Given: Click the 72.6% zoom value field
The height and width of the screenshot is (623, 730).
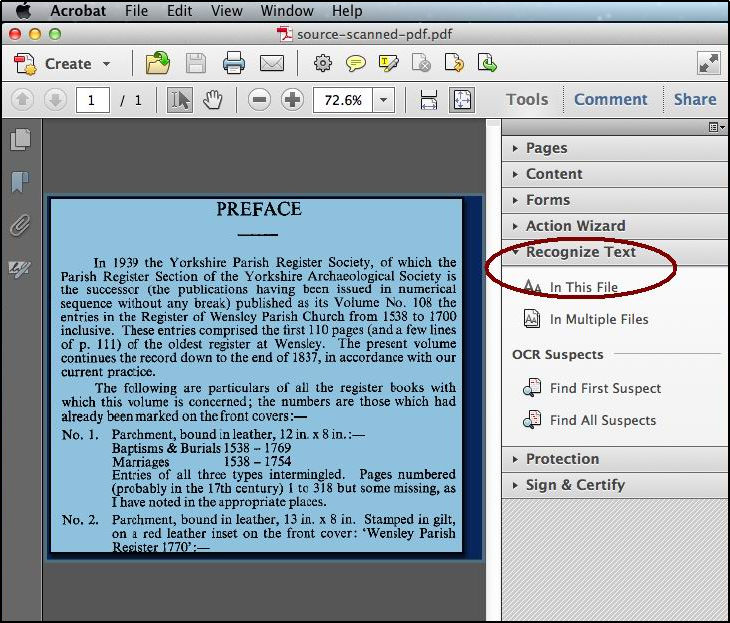Looking at the screenshot, I should [343, 100].
